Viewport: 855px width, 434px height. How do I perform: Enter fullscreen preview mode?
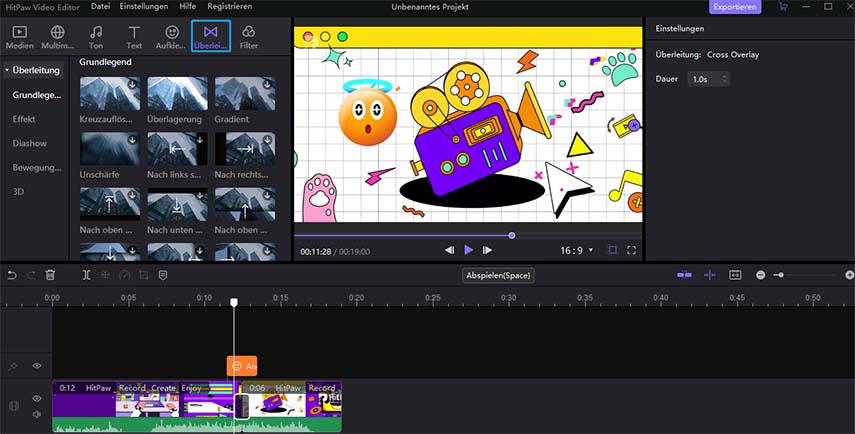(x=632, y=250)
